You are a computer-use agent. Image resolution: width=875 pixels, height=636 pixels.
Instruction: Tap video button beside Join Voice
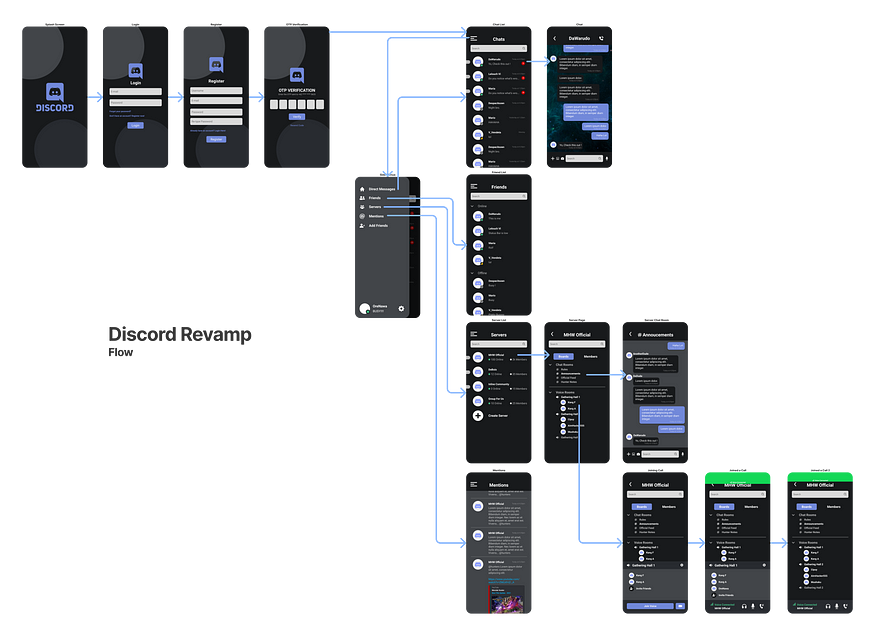click(x=680, y=606)
